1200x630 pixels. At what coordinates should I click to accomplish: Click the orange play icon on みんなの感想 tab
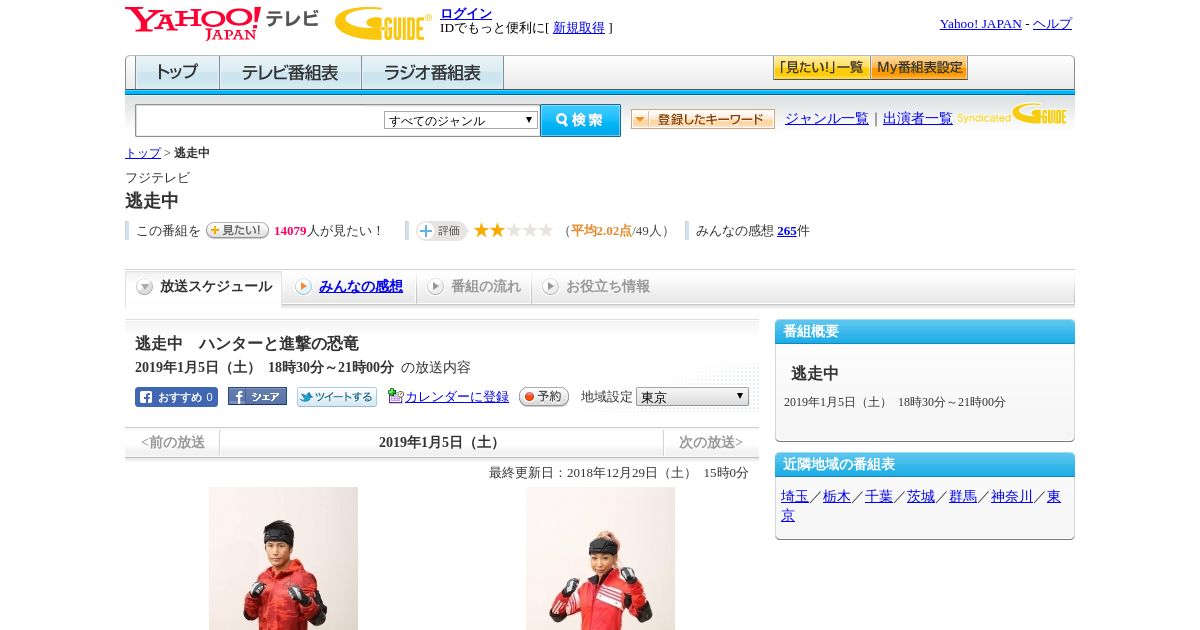303,287
